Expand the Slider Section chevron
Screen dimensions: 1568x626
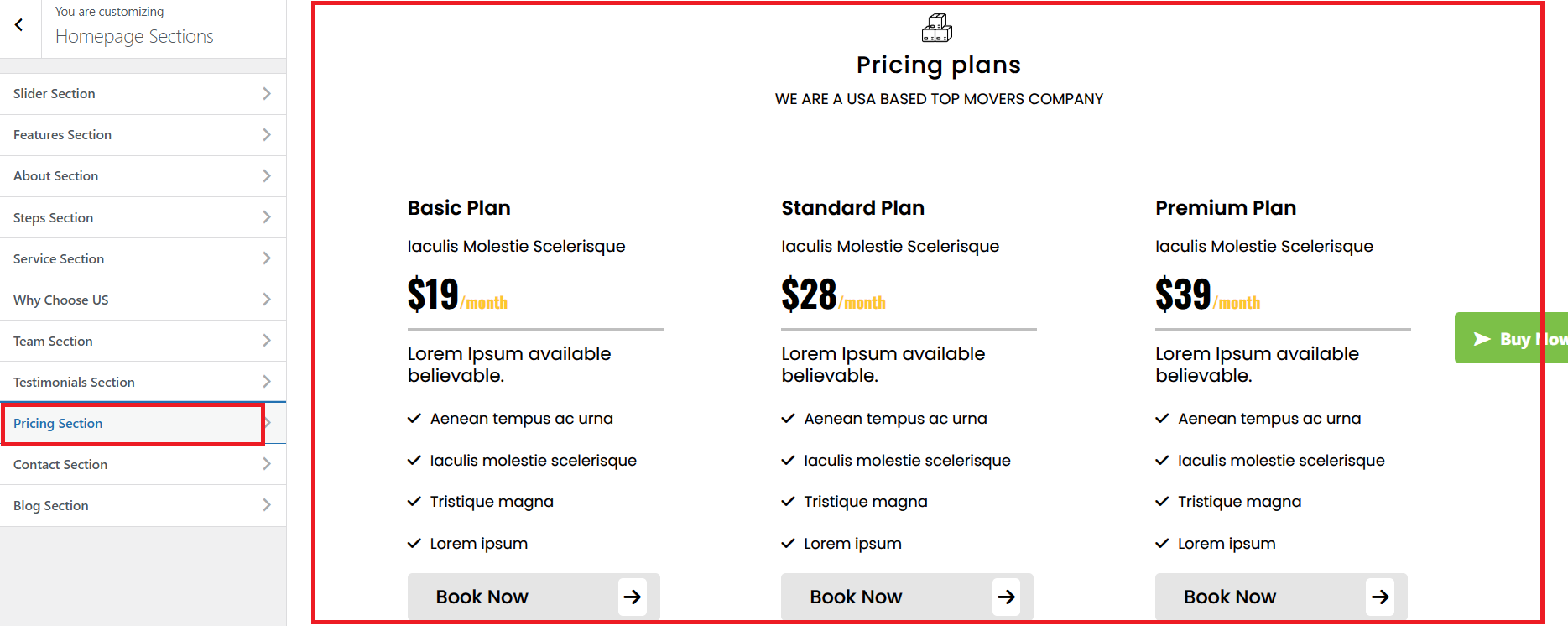click(267, 93)
